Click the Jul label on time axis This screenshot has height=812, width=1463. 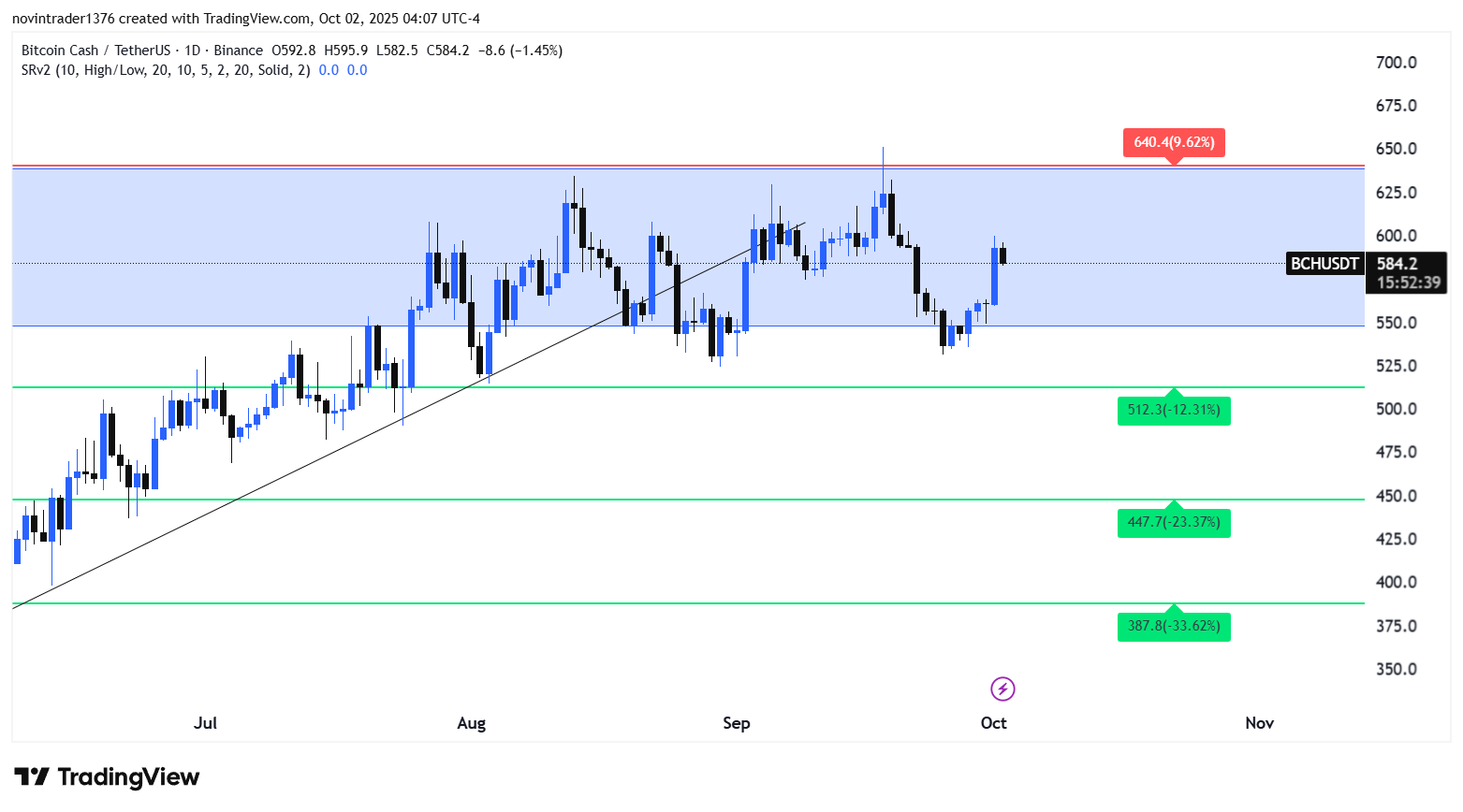click(x=205, y=723)
